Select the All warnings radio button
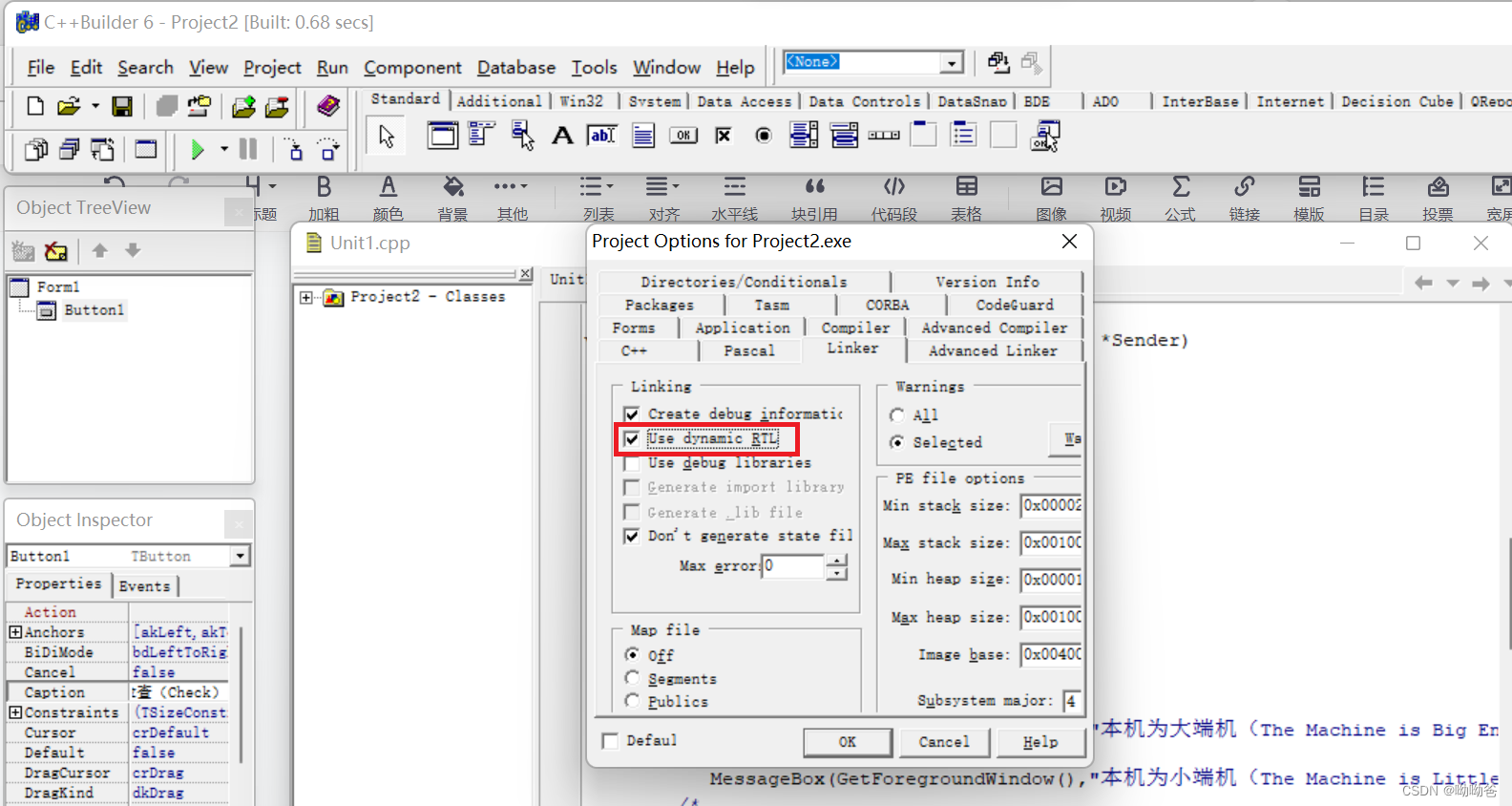This screenshot has height=806, width=1512. pyautogui.click(x=897, y=415)
